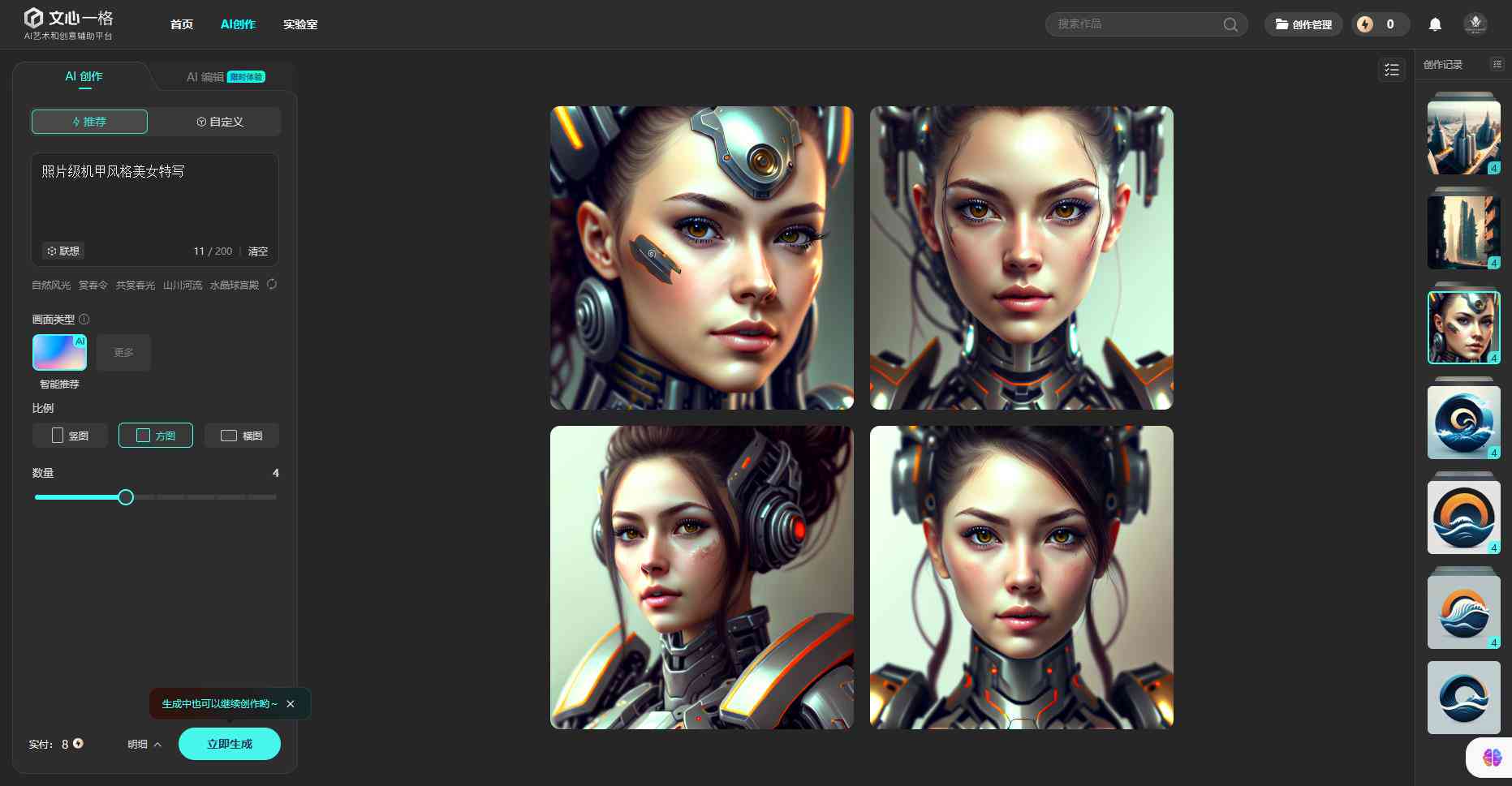Insert suggested prompt 共笑春光
This screenshot has width=1512, height=786.
[x=136, y=286]
